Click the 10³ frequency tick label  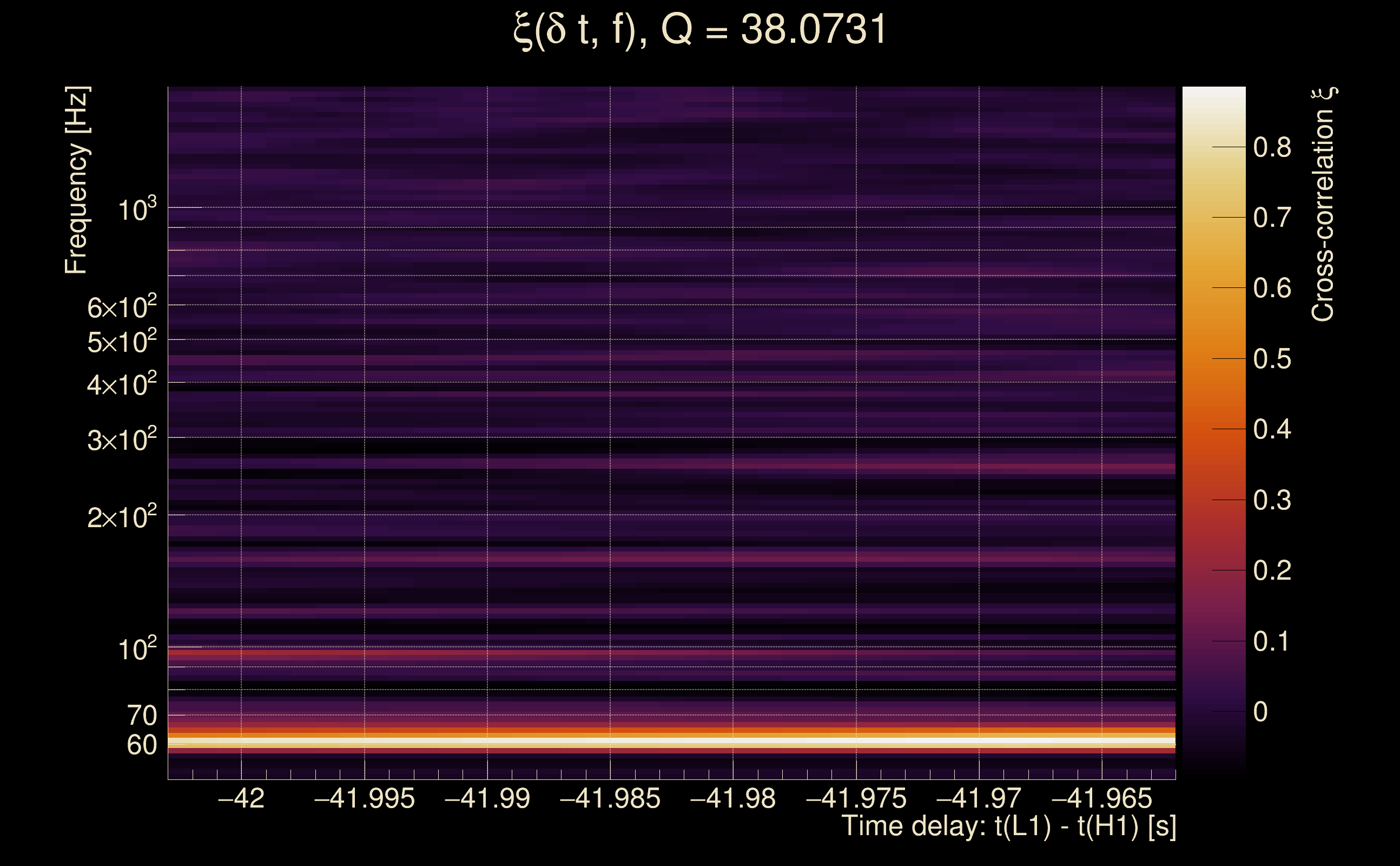tap(137, 209)
